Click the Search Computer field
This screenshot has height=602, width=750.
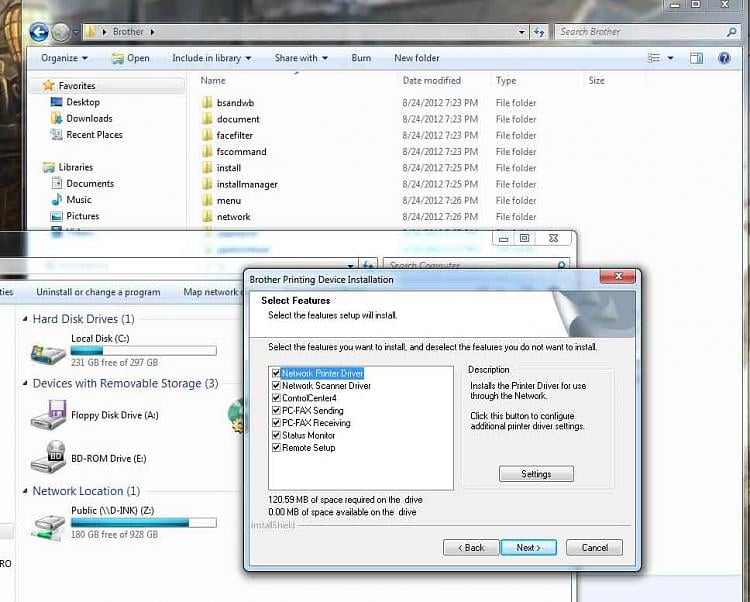pos(471,265)
